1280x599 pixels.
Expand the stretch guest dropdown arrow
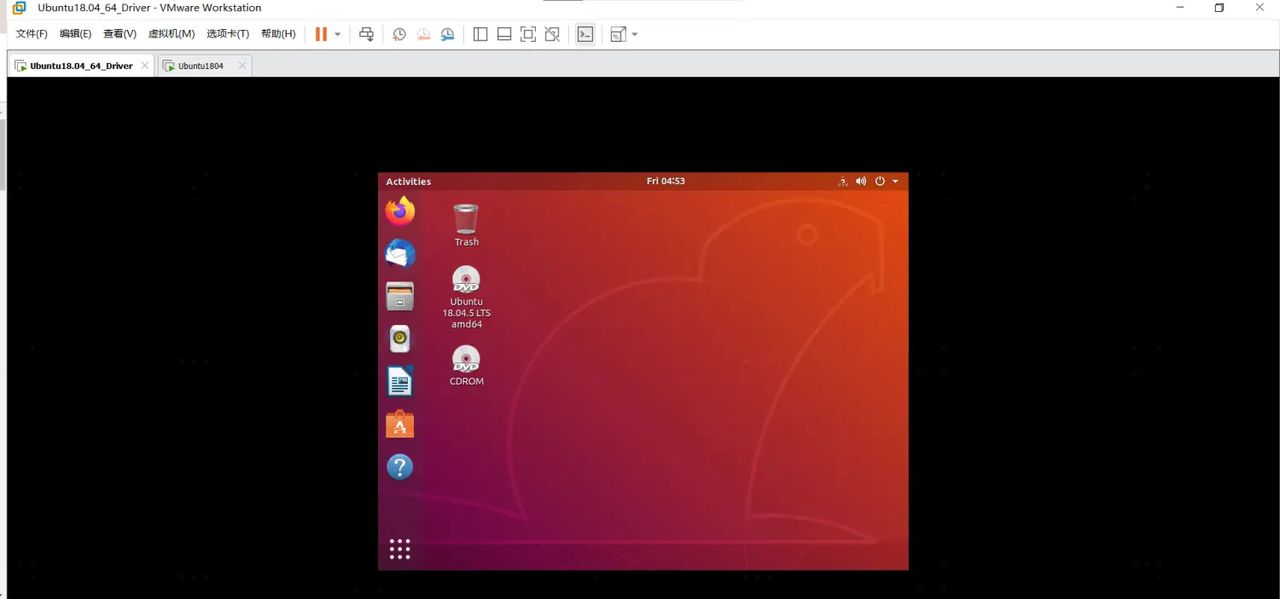pyautogui.click(x=635, y=34)
